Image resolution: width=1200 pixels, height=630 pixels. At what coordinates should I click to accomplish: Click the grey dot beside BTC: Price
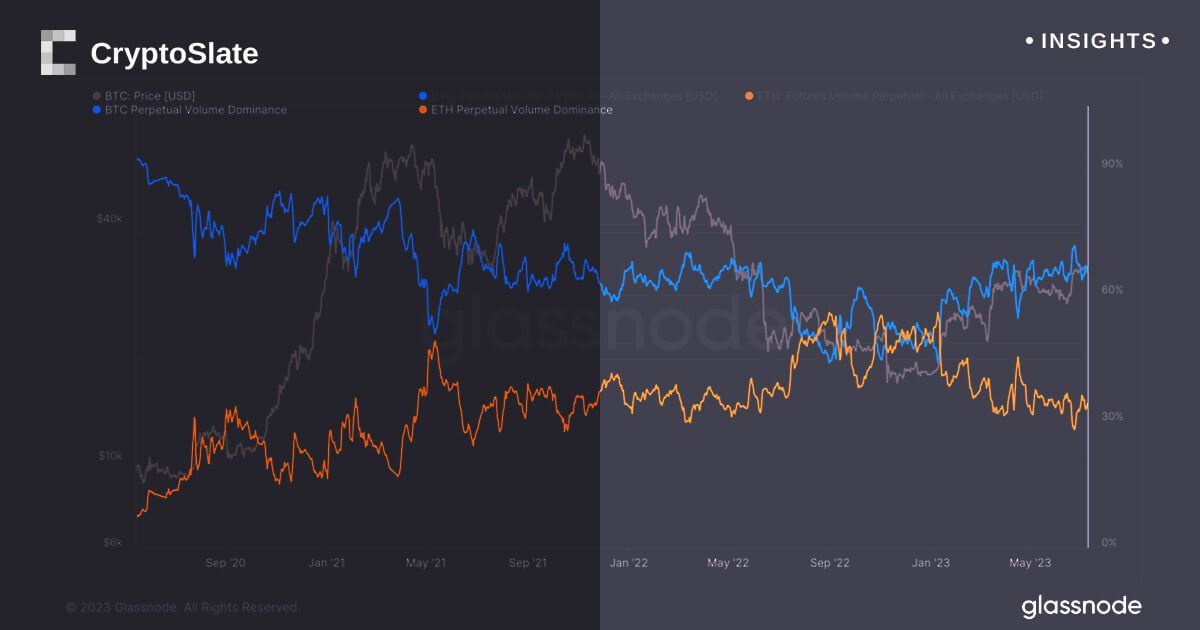click(x=96, y=96)
